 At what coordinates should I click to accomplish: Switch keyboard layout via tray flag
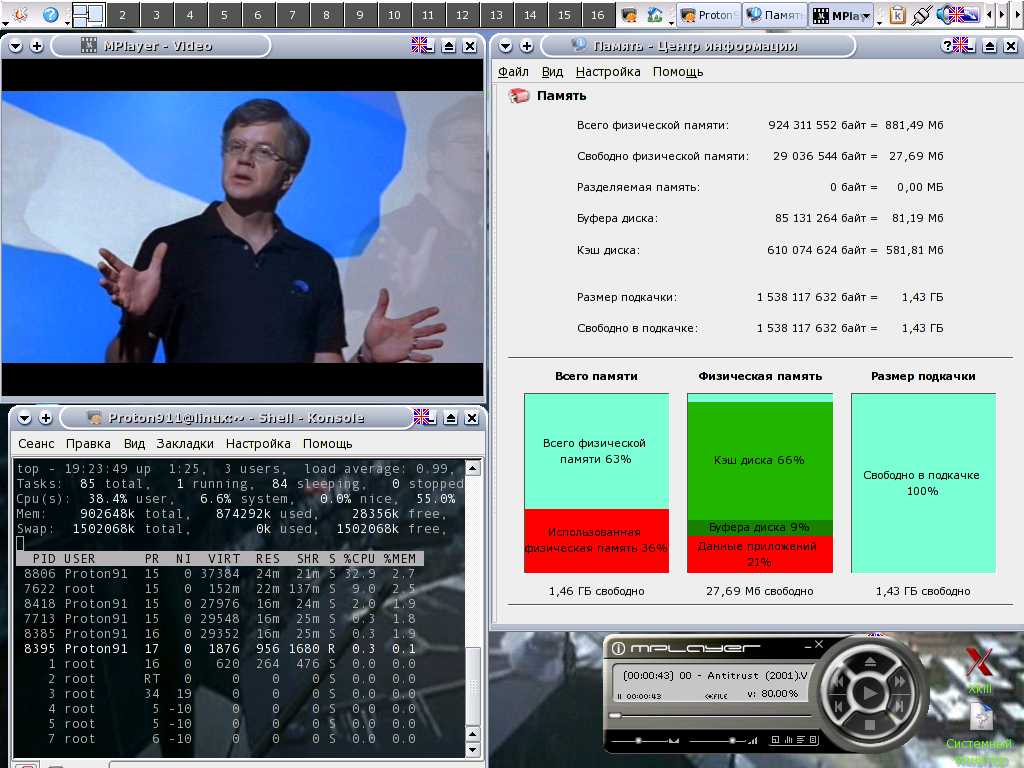(x=958, y=14)
